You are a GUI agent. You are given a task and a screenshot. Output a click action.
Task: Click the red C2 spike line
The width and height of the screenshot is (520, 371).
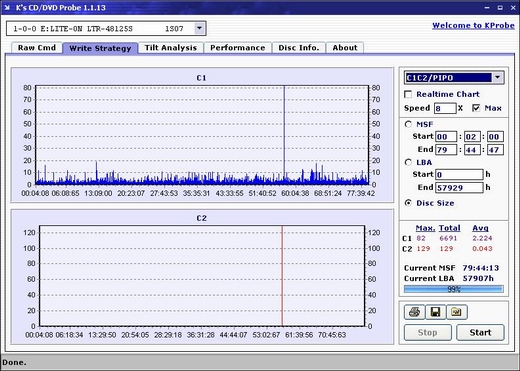point(282,276)
